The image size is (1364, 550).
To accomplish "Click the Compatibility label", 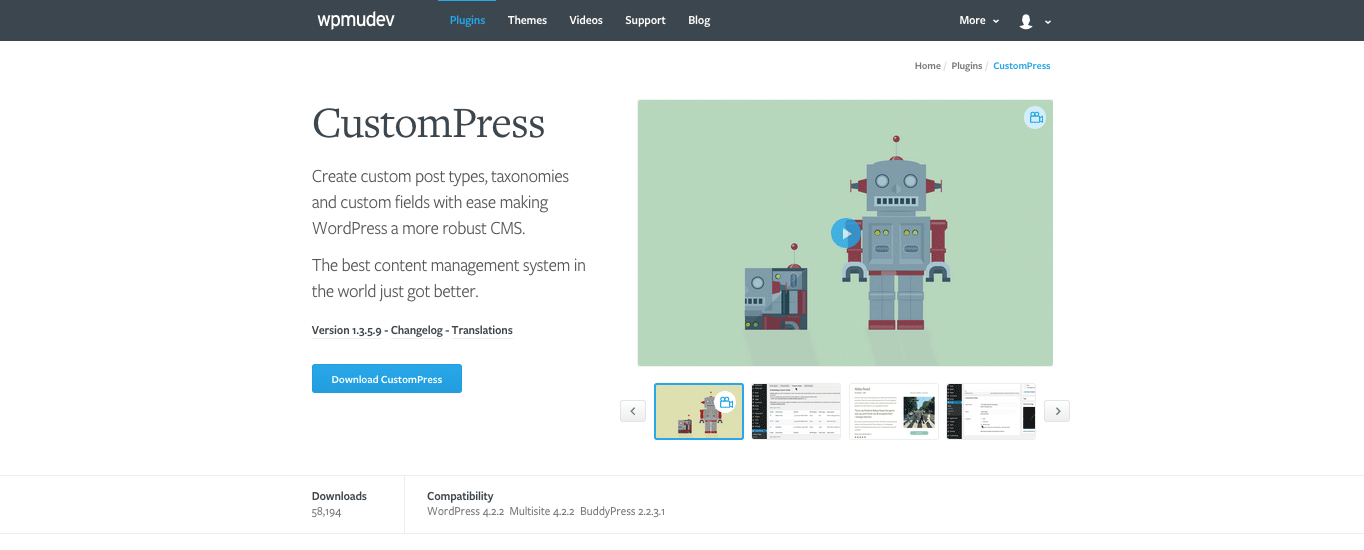I will coord(460,496).
